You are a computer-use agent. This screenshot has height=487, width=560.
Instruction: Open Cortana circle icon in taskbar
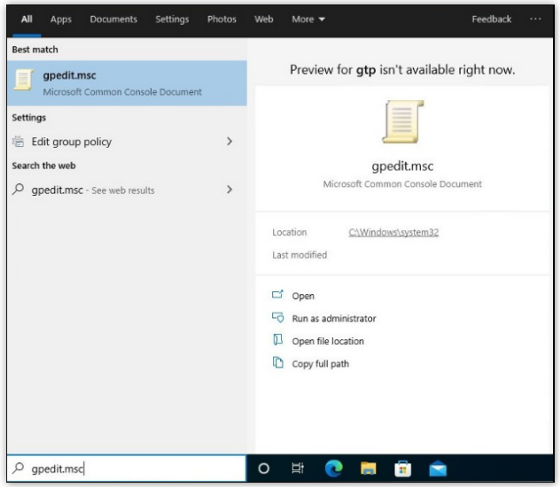(264, 468)
